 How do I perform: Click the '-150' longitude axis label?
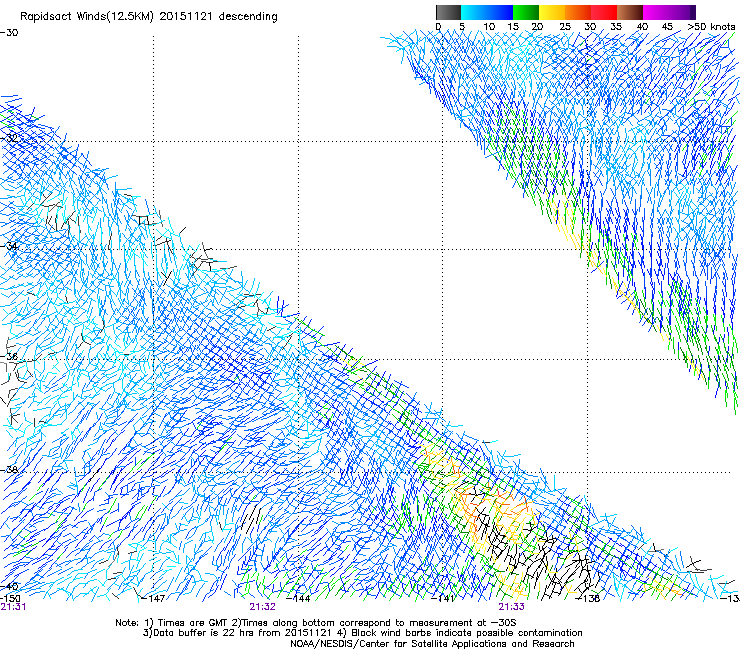[10, 598]
